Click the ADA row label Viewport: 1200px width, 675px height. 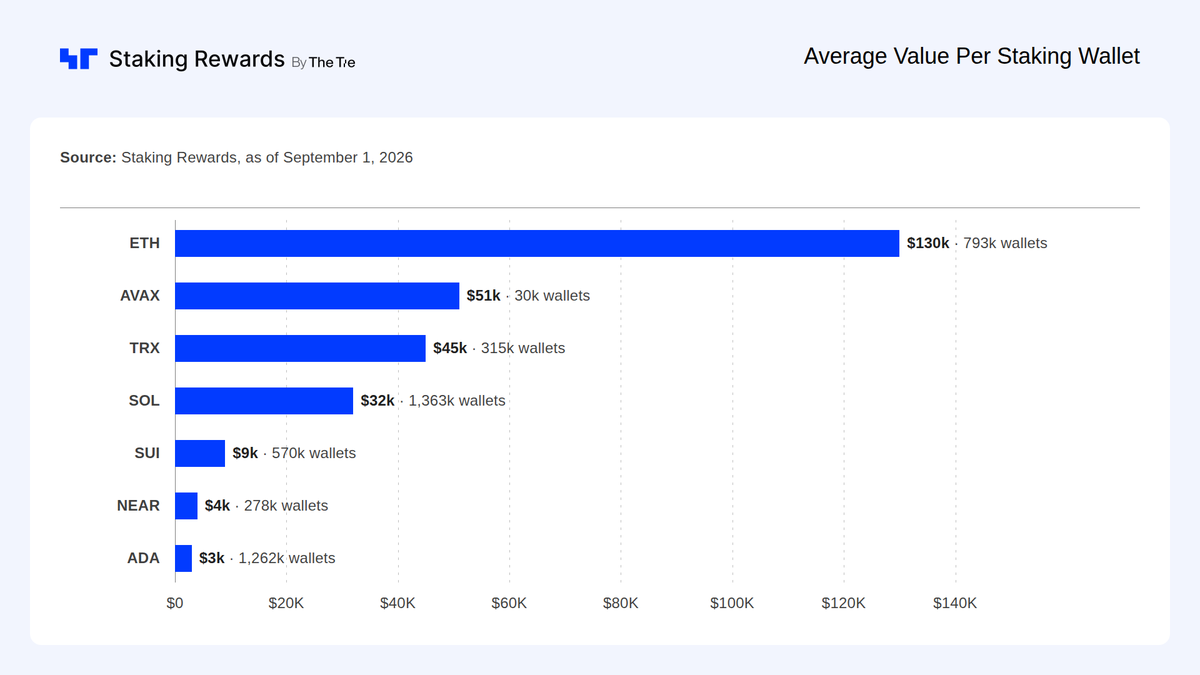144,558
